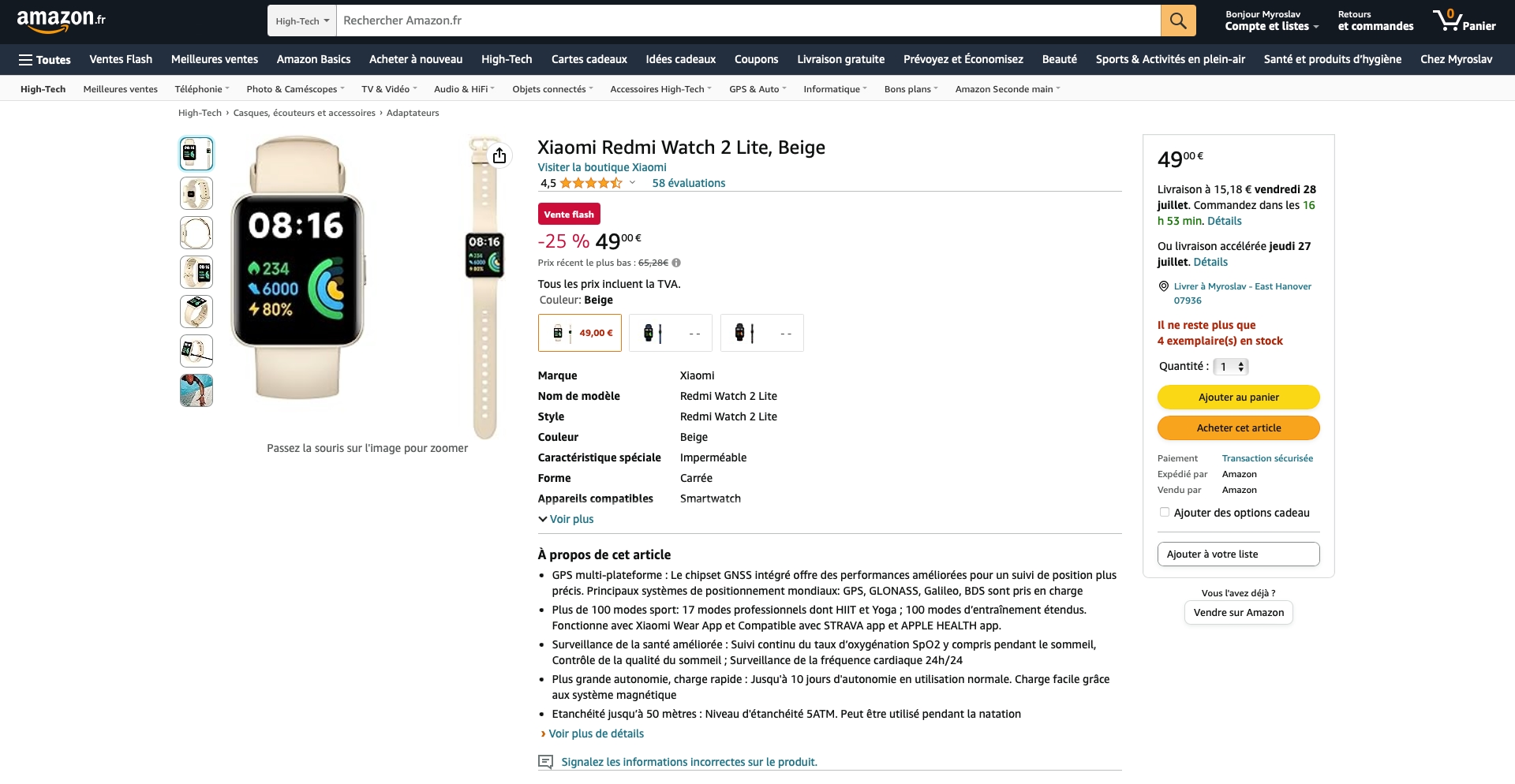The height and width of the screenshot is (784, 1515).
Task: Open the shopping cart Panier icon
Action: point(1464,20)
